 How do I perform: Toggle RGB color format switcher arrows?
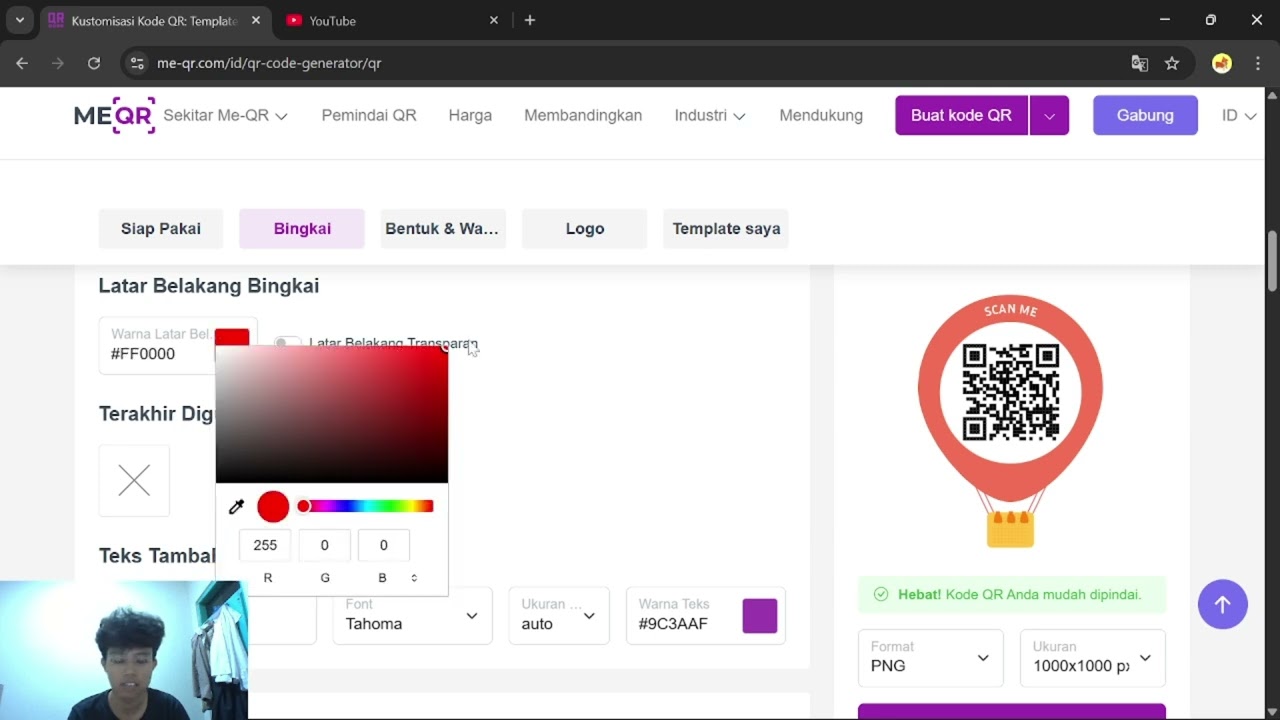(x=414, y=578)
